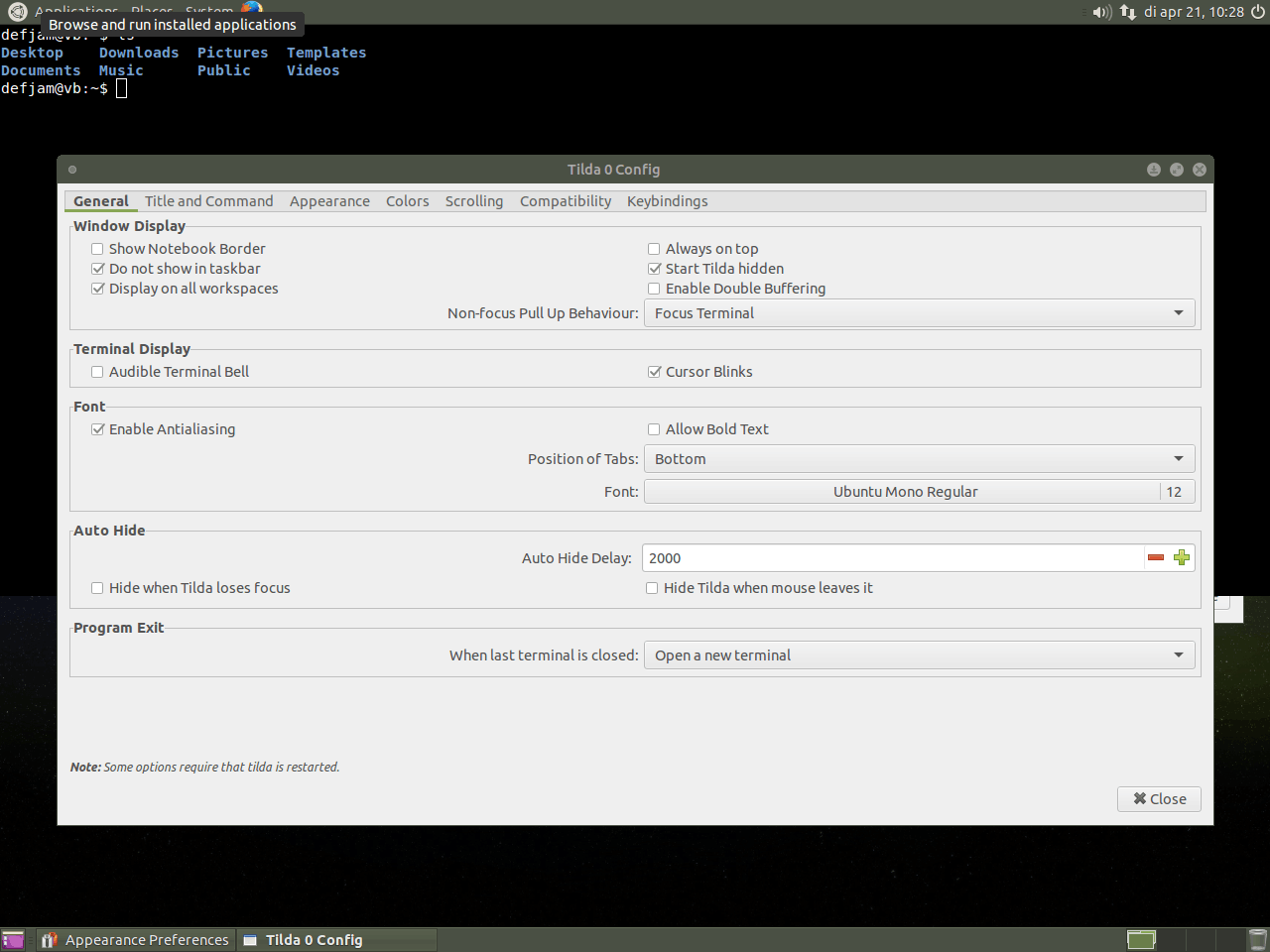Click Videos in terminal ls output
The width and height of the screenshot is (1270, 952).
coord(314,70)
